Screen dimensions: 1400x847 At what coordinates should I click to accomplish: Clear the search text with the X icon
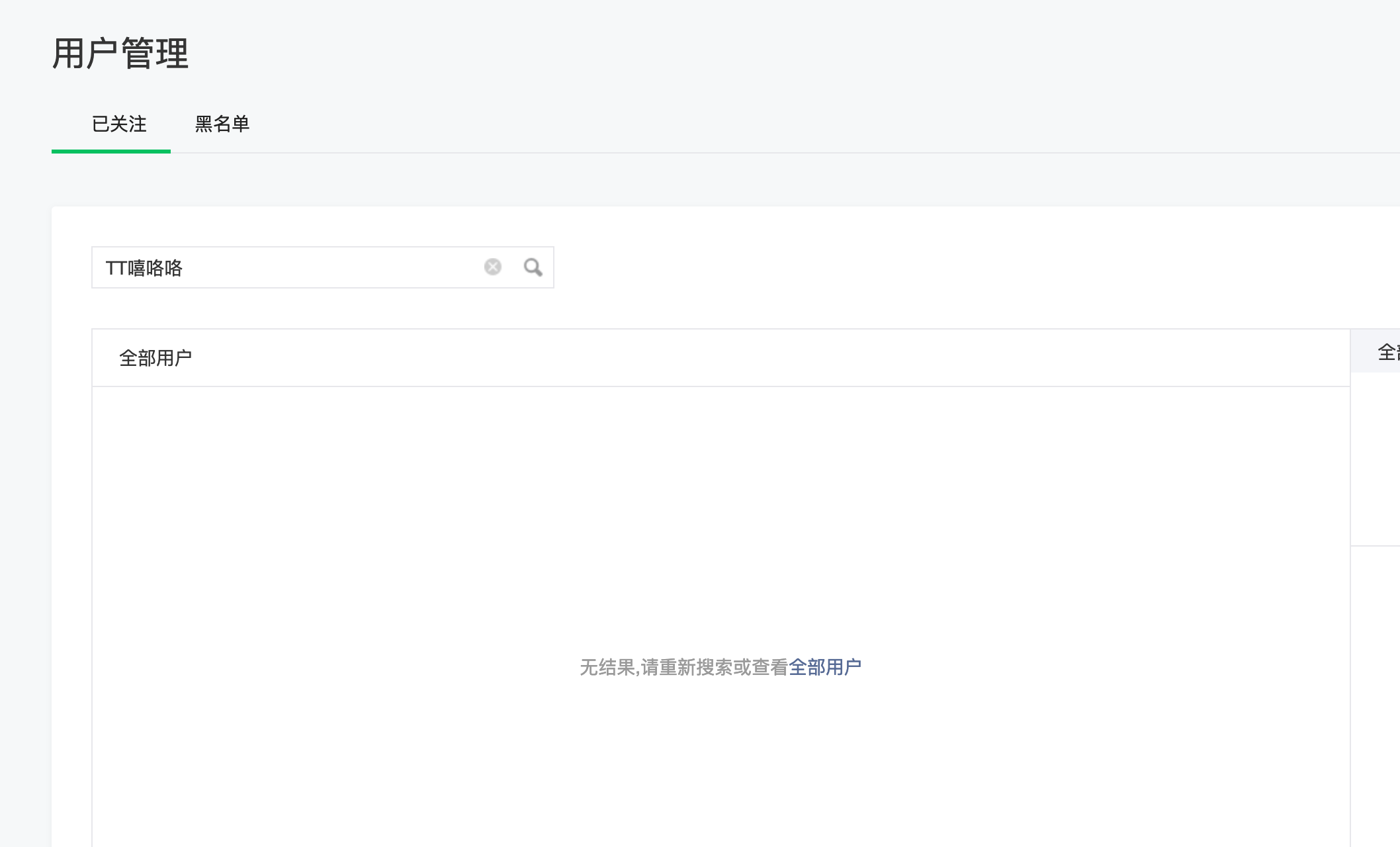tap(492, 267)
